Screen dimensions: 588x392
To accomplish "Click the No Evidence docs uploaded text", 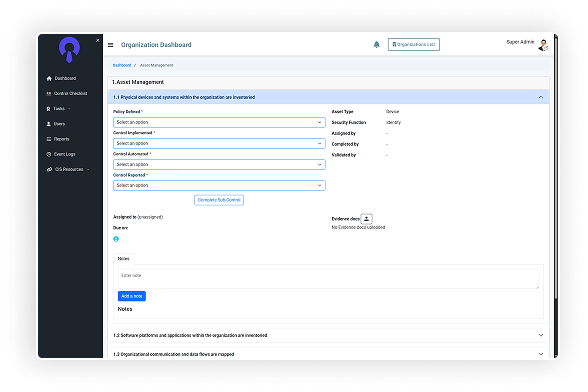I will 358,227.
